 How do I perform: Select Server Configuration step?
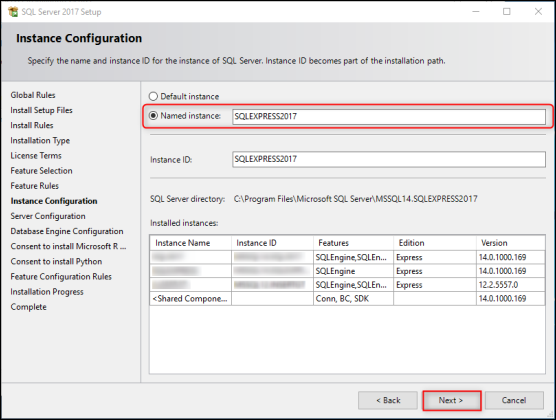click(48, 216)
